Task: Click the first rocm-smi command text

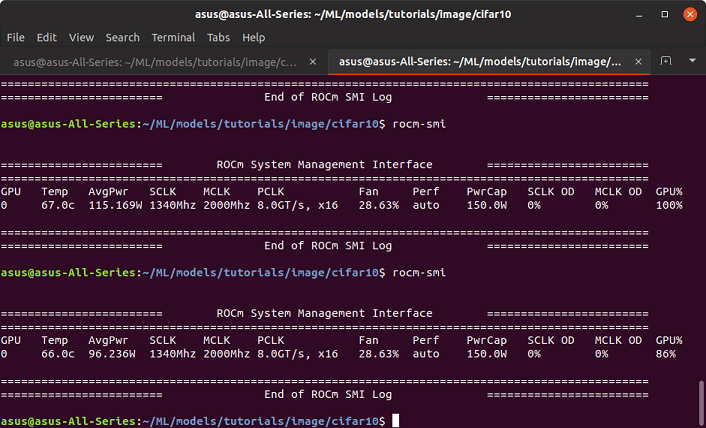Action: 419,124
